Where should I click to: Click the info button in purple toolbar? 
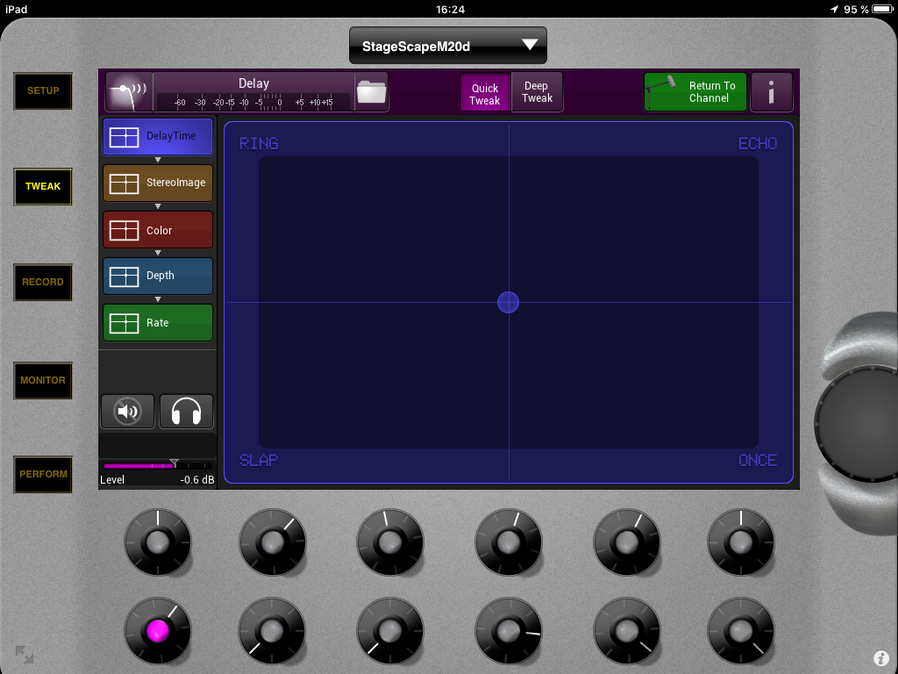[771, 93]
